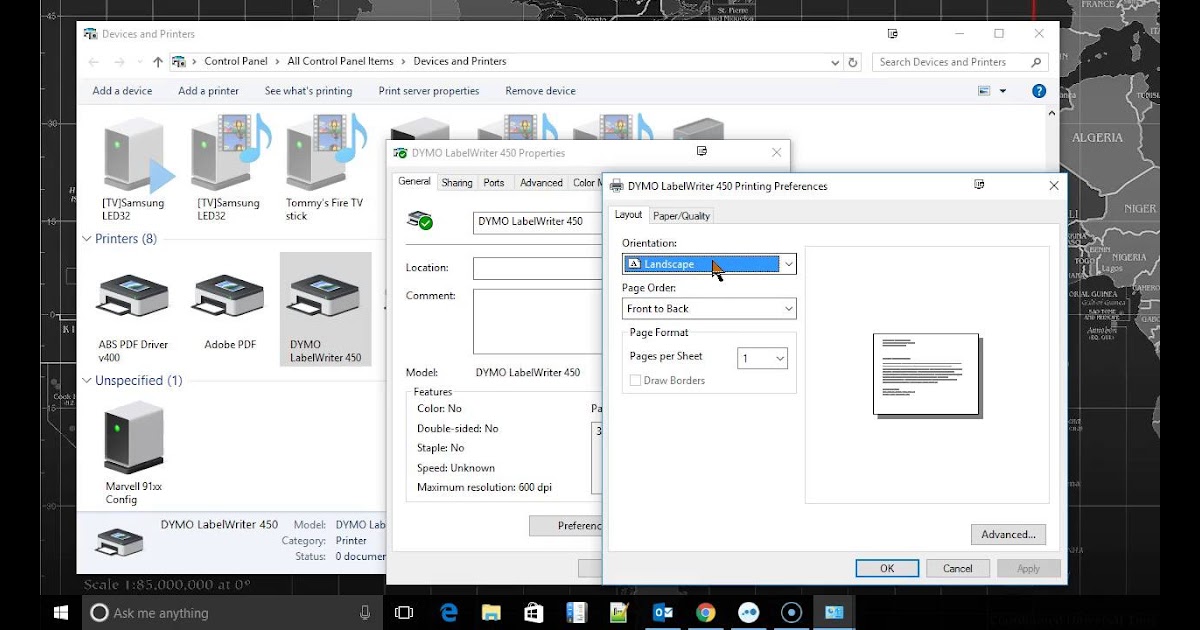Image resolution: width=1200 pixels, height=630 pixels.
Task: Click the printer name field in Properties
Action: click(x=538, y=222)
